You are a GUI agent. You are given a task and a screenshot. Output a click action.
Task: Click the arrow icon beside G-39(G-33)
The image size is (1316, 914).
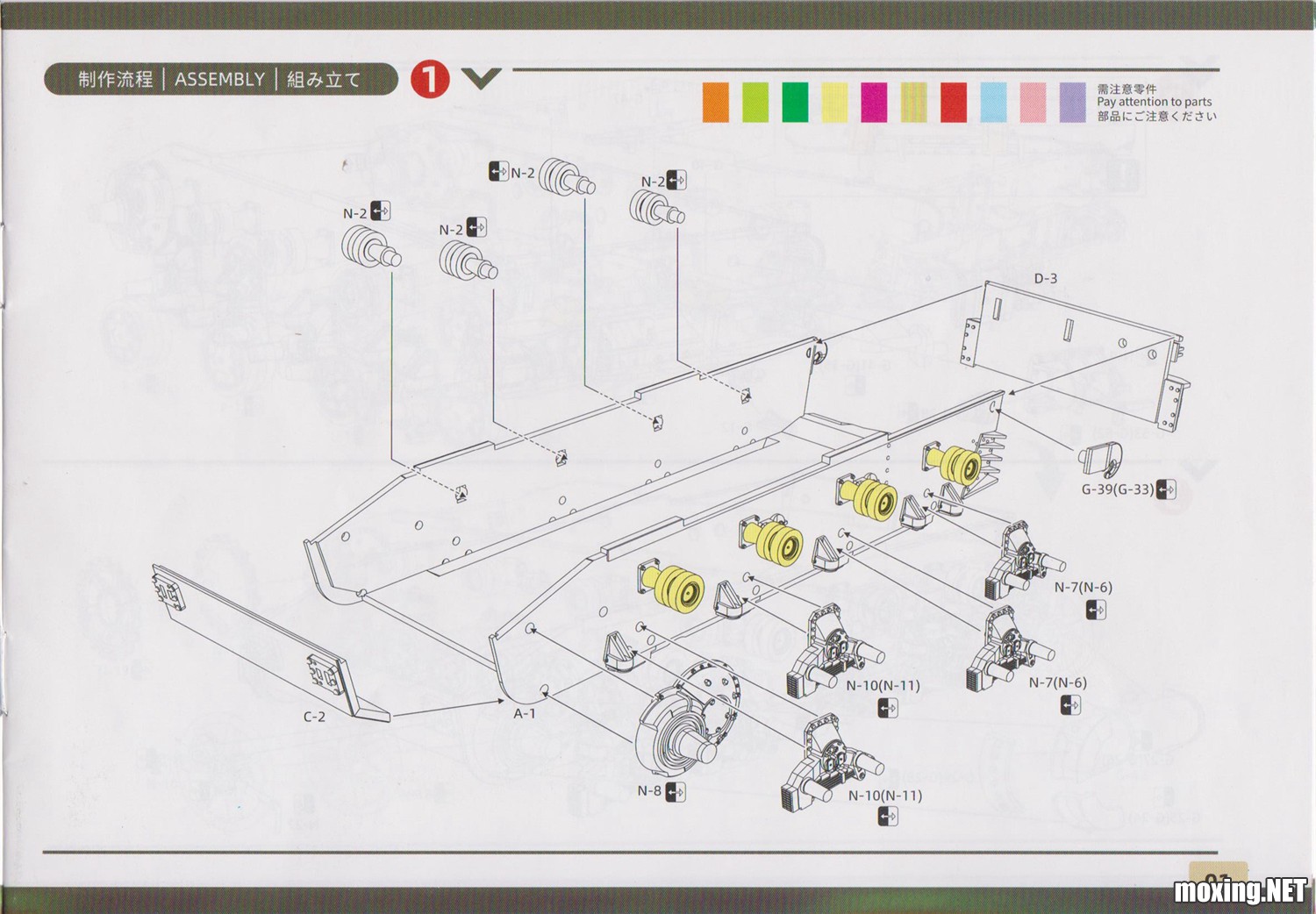pos(1166,489)
